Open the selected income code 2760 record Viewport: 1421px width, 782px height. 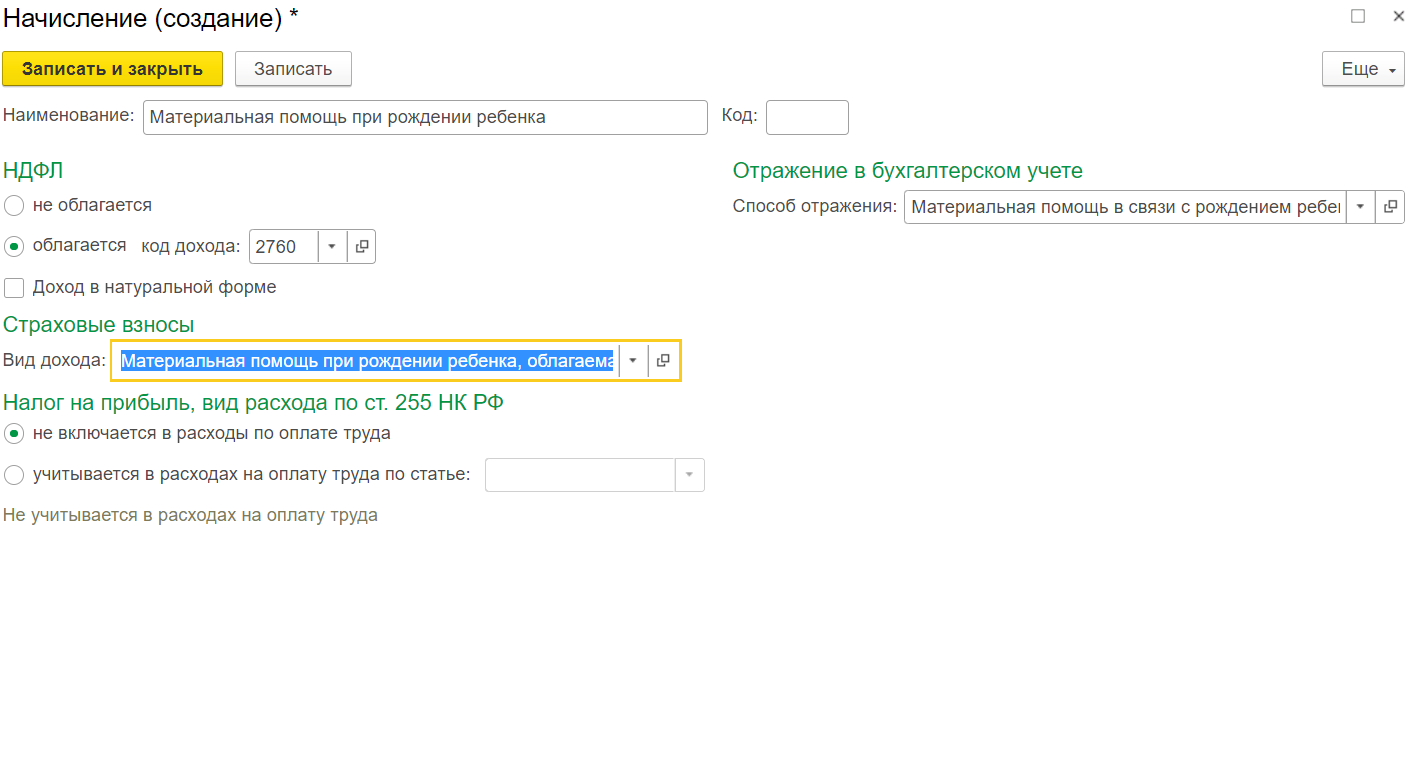362,246
